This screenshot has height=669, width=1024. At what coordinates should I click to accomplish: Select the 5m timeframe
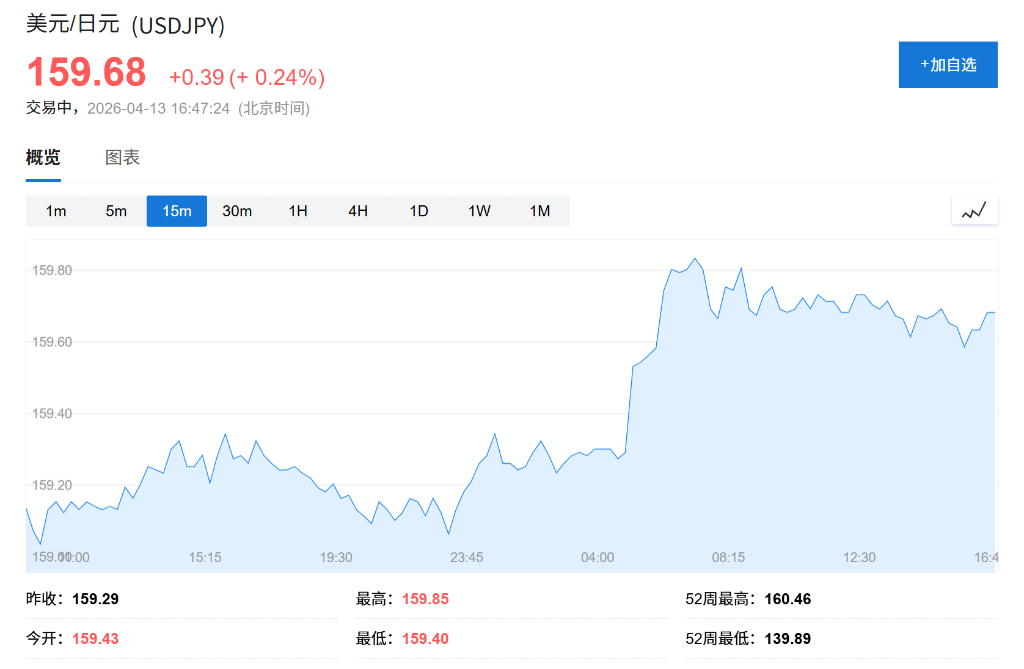[117, 211]
